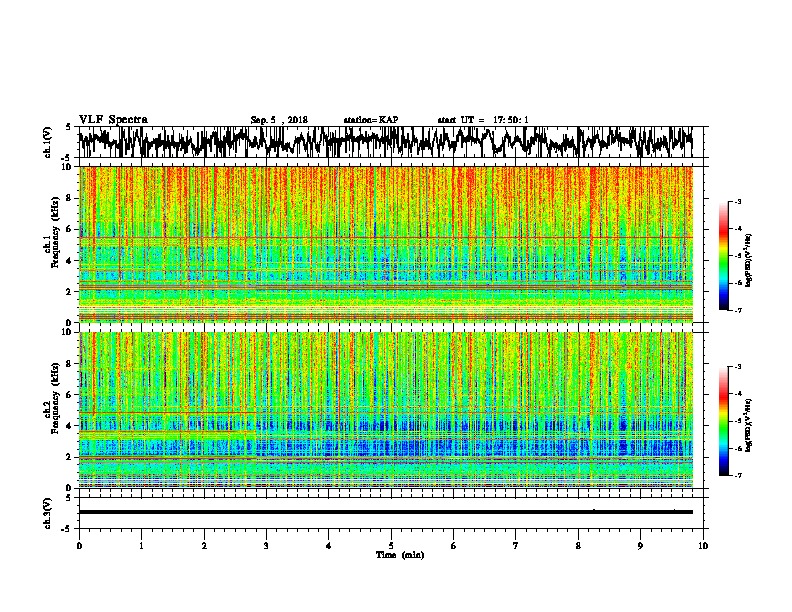Click time-axis tick label "1"
Viewport: 792px width, 612px height.
point(141,546)
